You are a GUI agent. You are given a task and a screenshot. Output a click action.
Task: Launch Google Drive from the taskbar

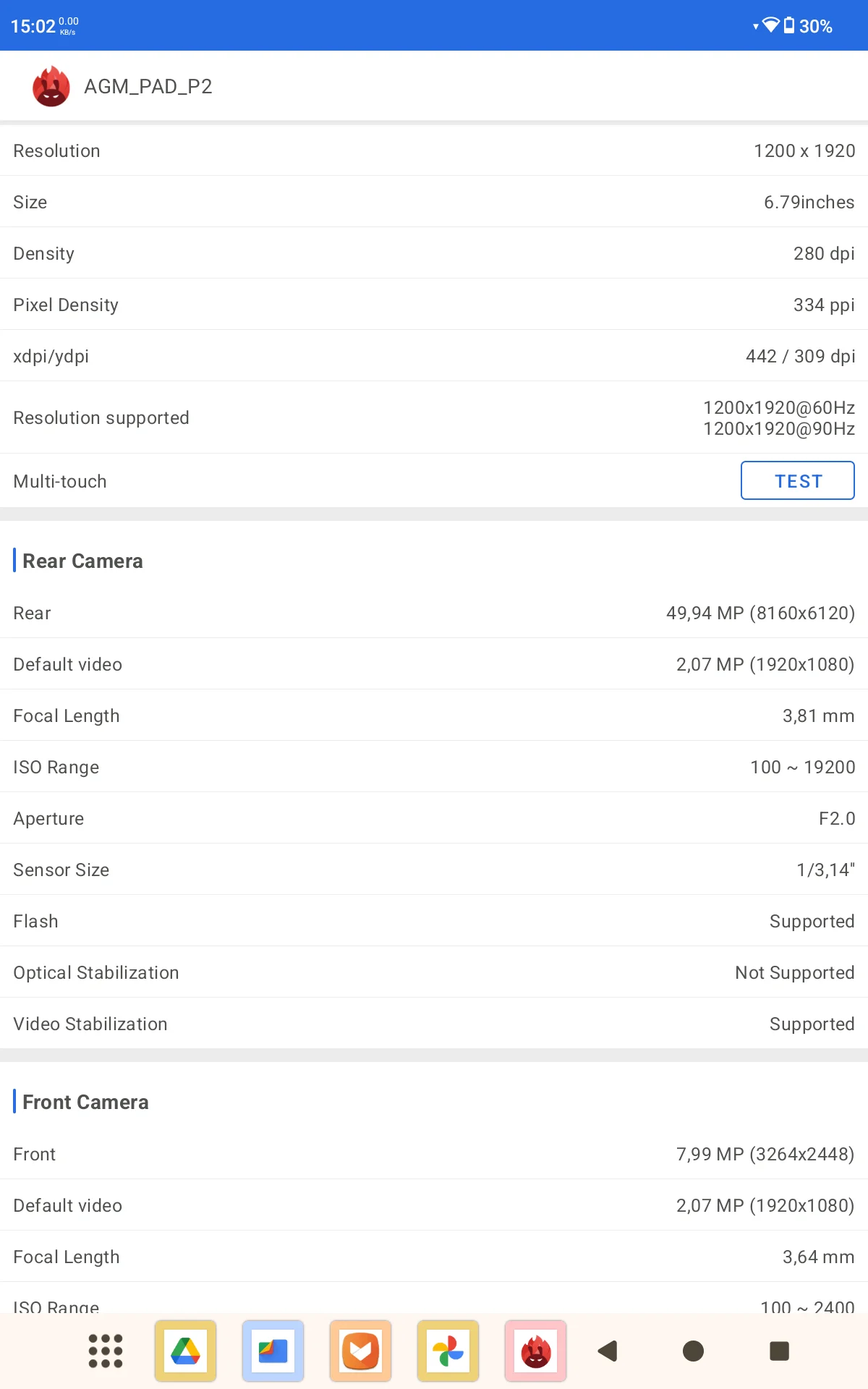coord(186,1351)
